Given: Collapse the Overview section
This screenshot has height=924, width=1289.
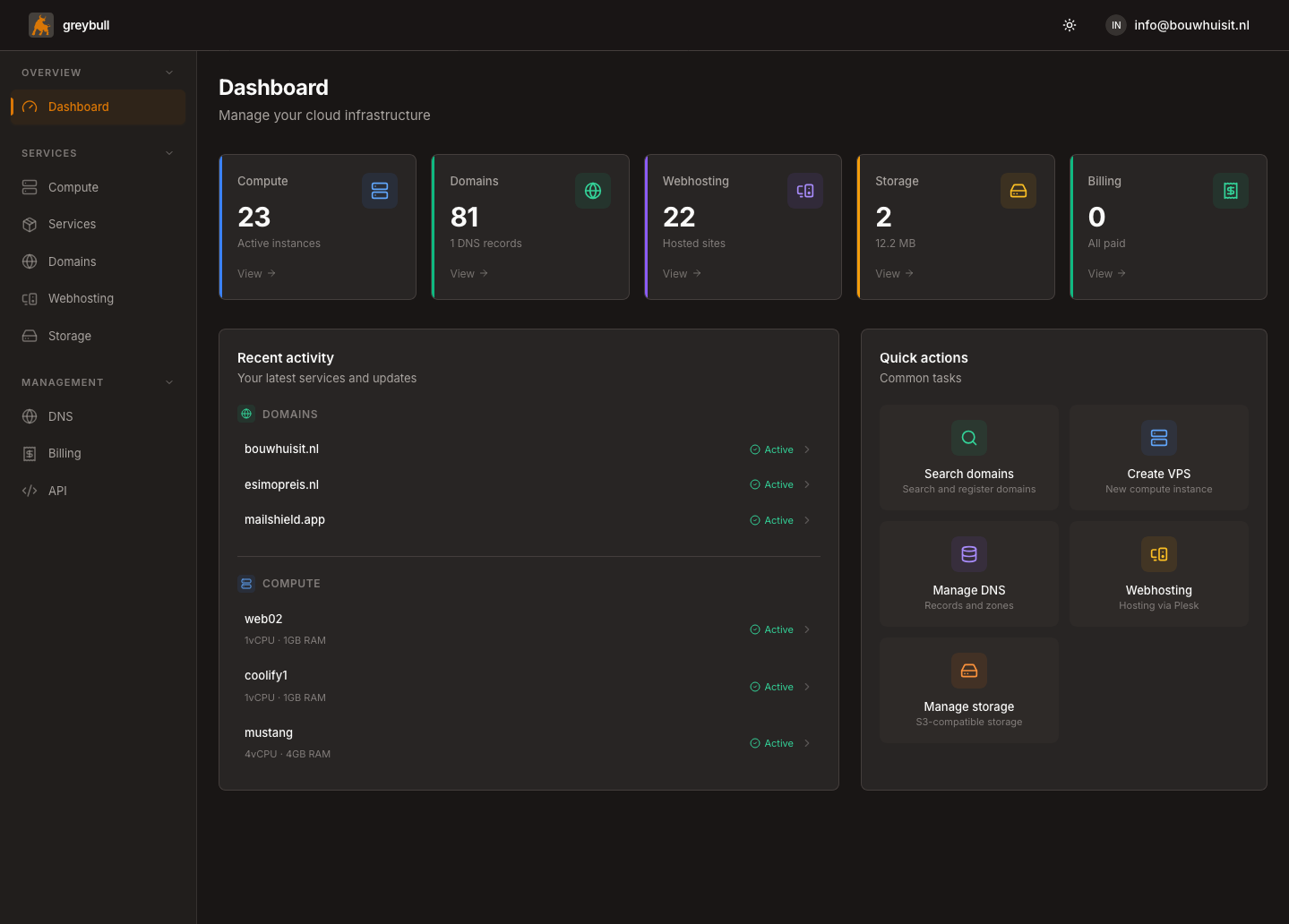Looking at the screenshot, I should click(169, 73).
